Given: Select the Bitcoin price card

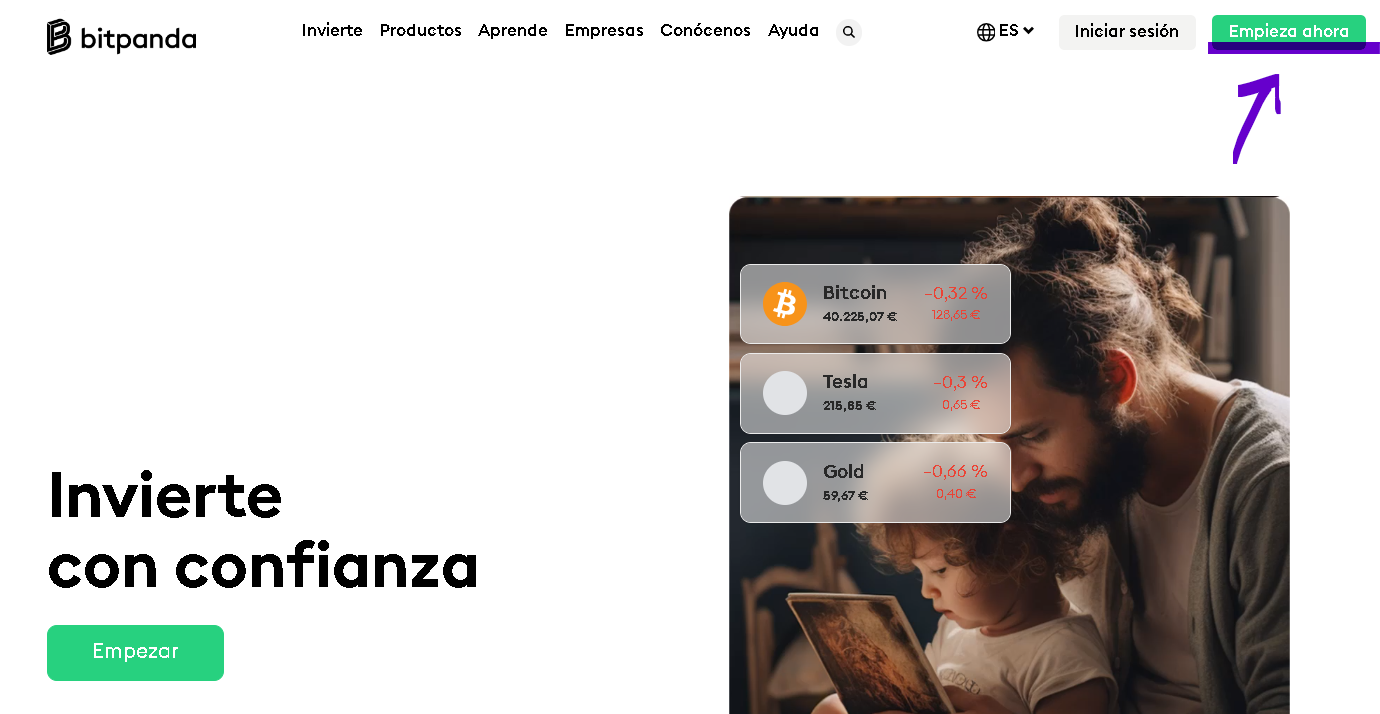Looking at the screenshot, I should (875, 304).
